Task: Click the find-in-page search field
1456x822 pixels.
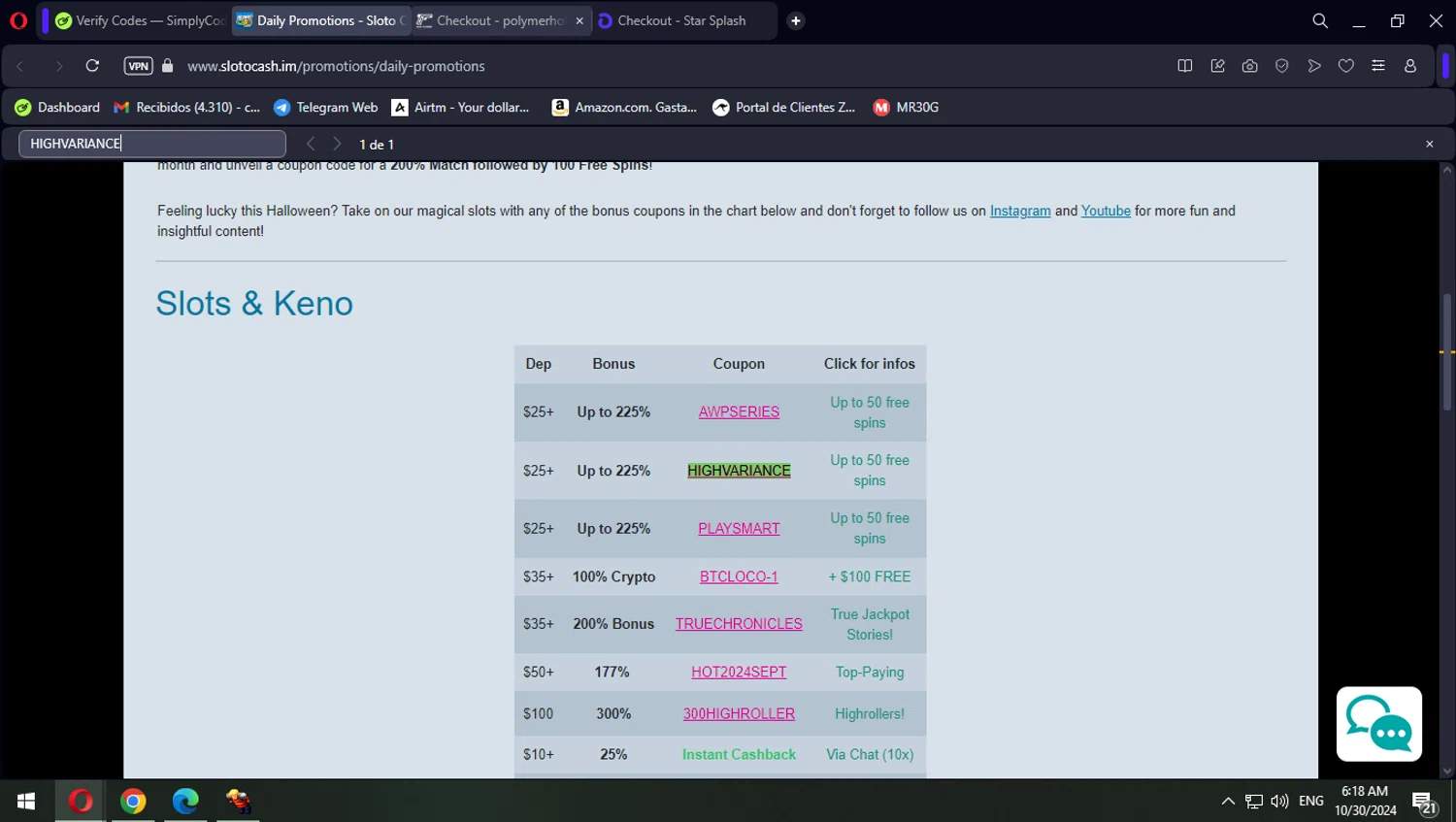Action: (152, 144)
